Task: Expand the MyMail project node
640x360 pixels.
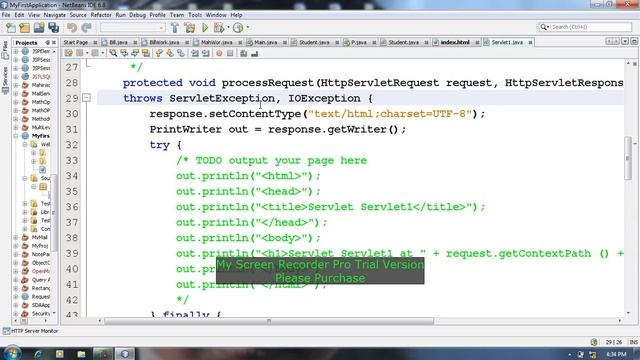Action: pos(16,237)
